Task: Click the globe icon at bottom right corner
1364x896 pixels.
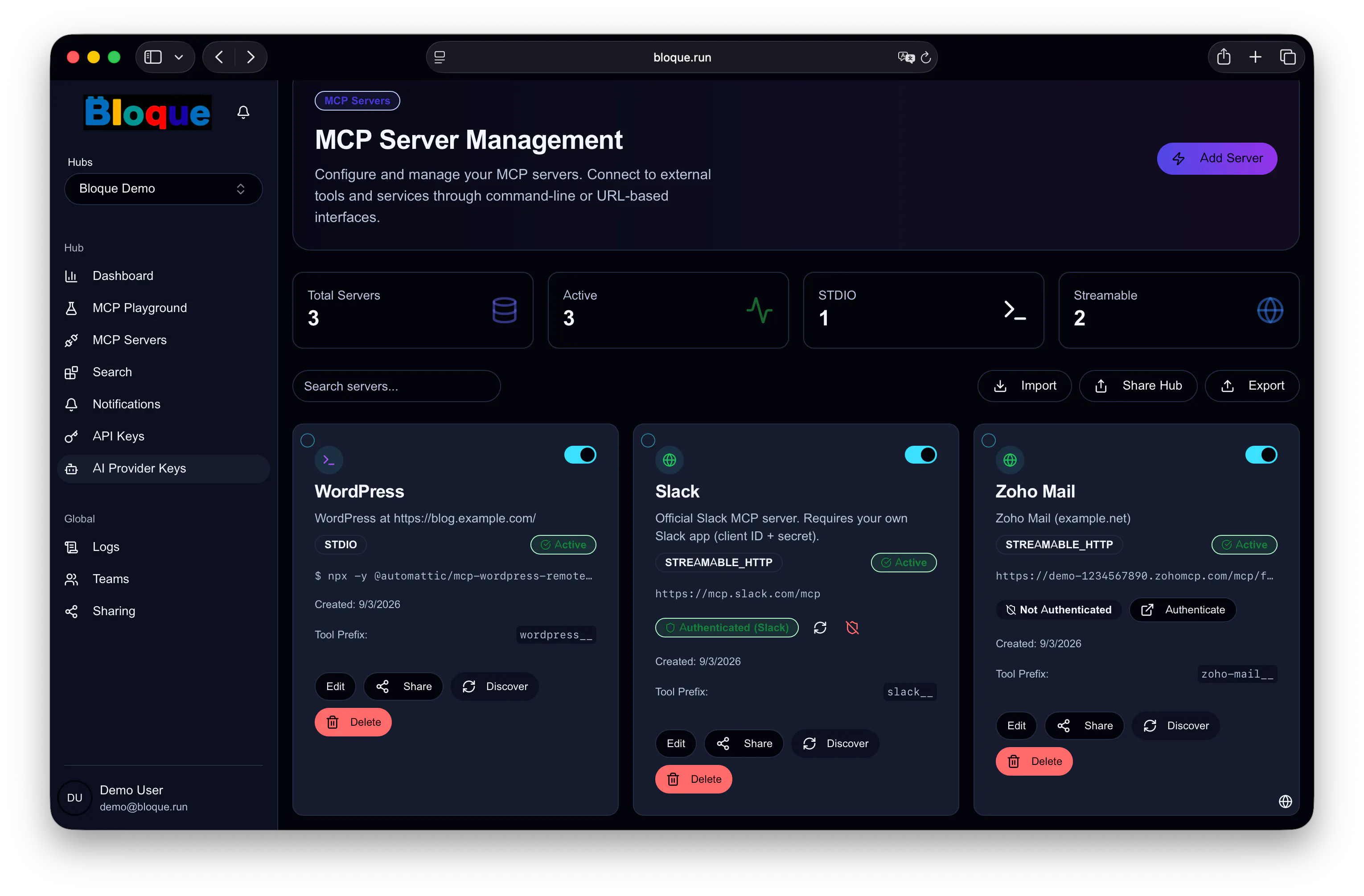Action: [1286, 801]
